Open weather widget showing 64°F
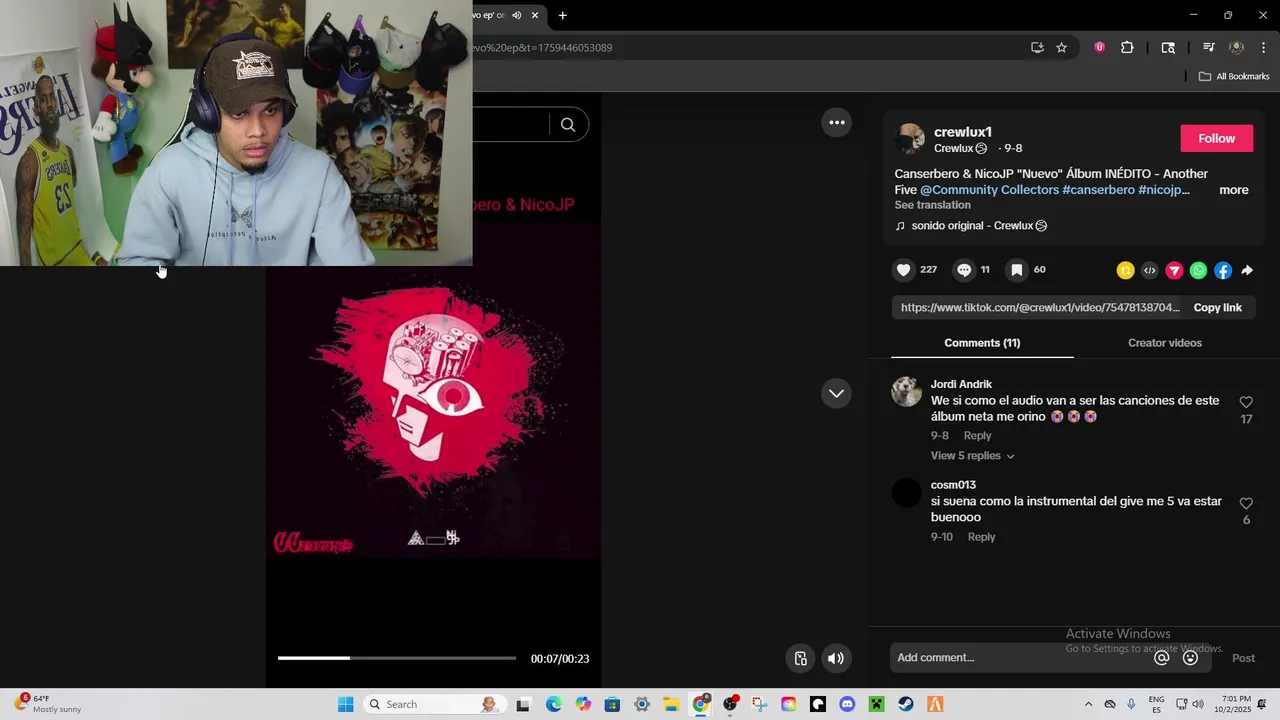This screenshot has height=720, width=1280. coord(48,704)
